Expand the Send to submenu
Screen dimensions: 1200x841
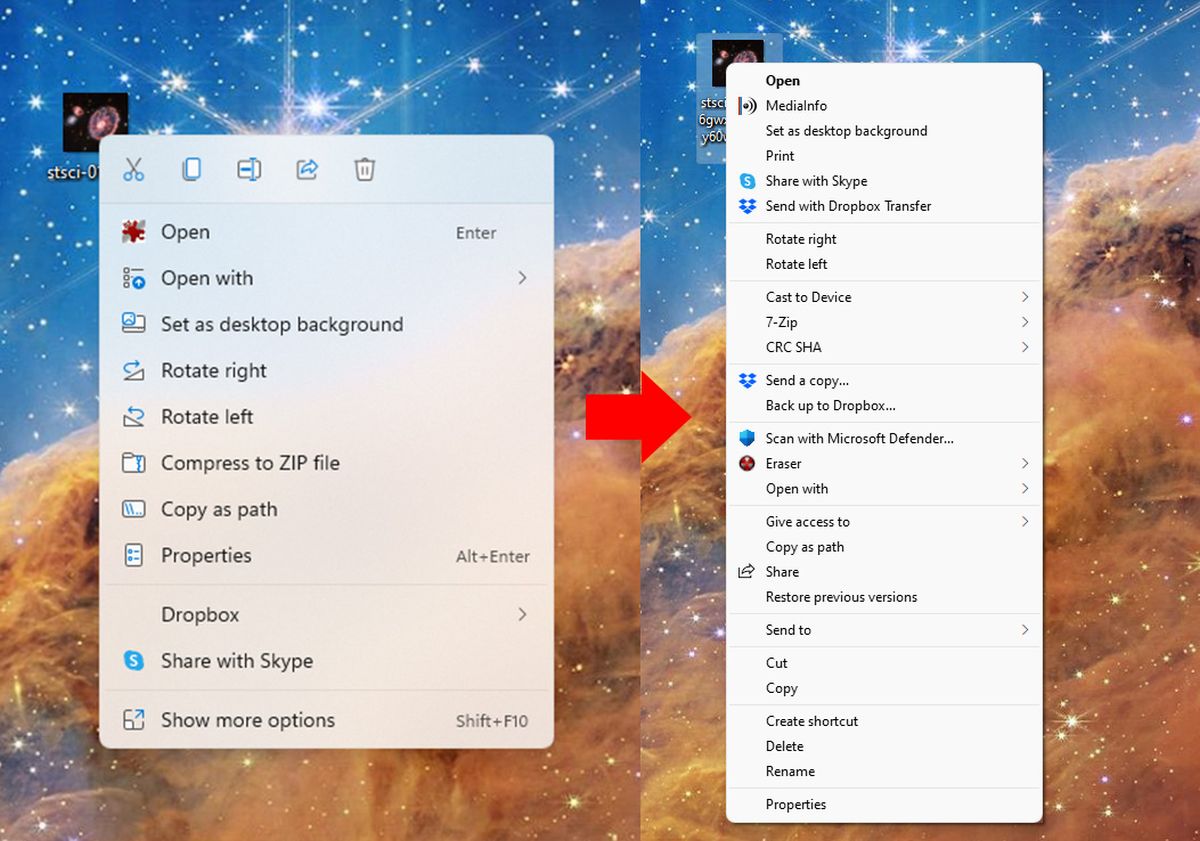point(1025,630)
